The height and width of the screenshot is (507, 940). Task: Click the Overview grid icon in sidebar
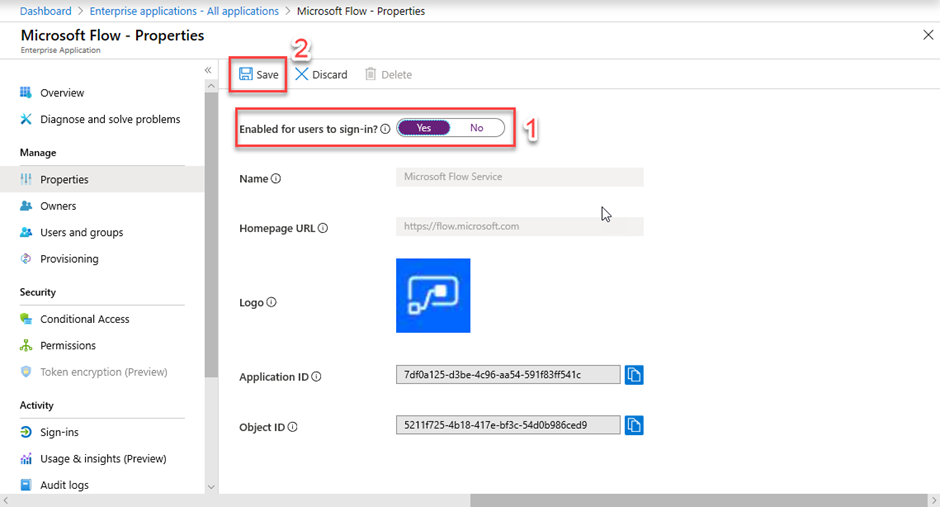(26, 92)
